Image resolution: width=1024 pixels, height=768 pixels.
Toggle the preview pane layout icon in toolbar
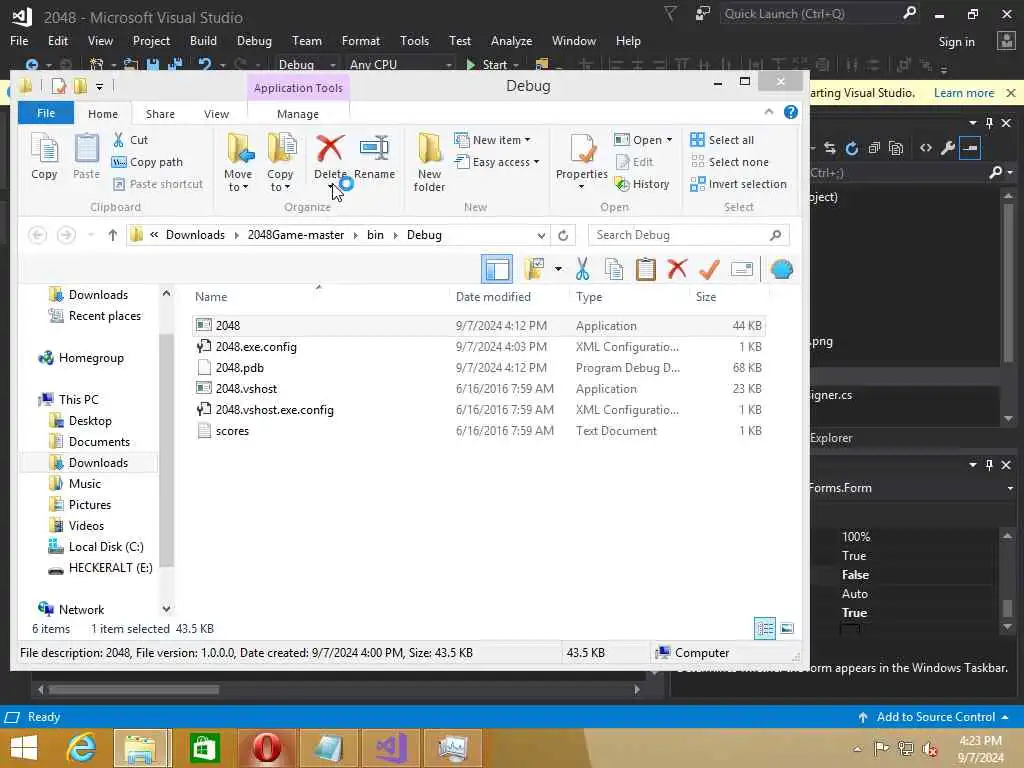(x=497, y=269)
